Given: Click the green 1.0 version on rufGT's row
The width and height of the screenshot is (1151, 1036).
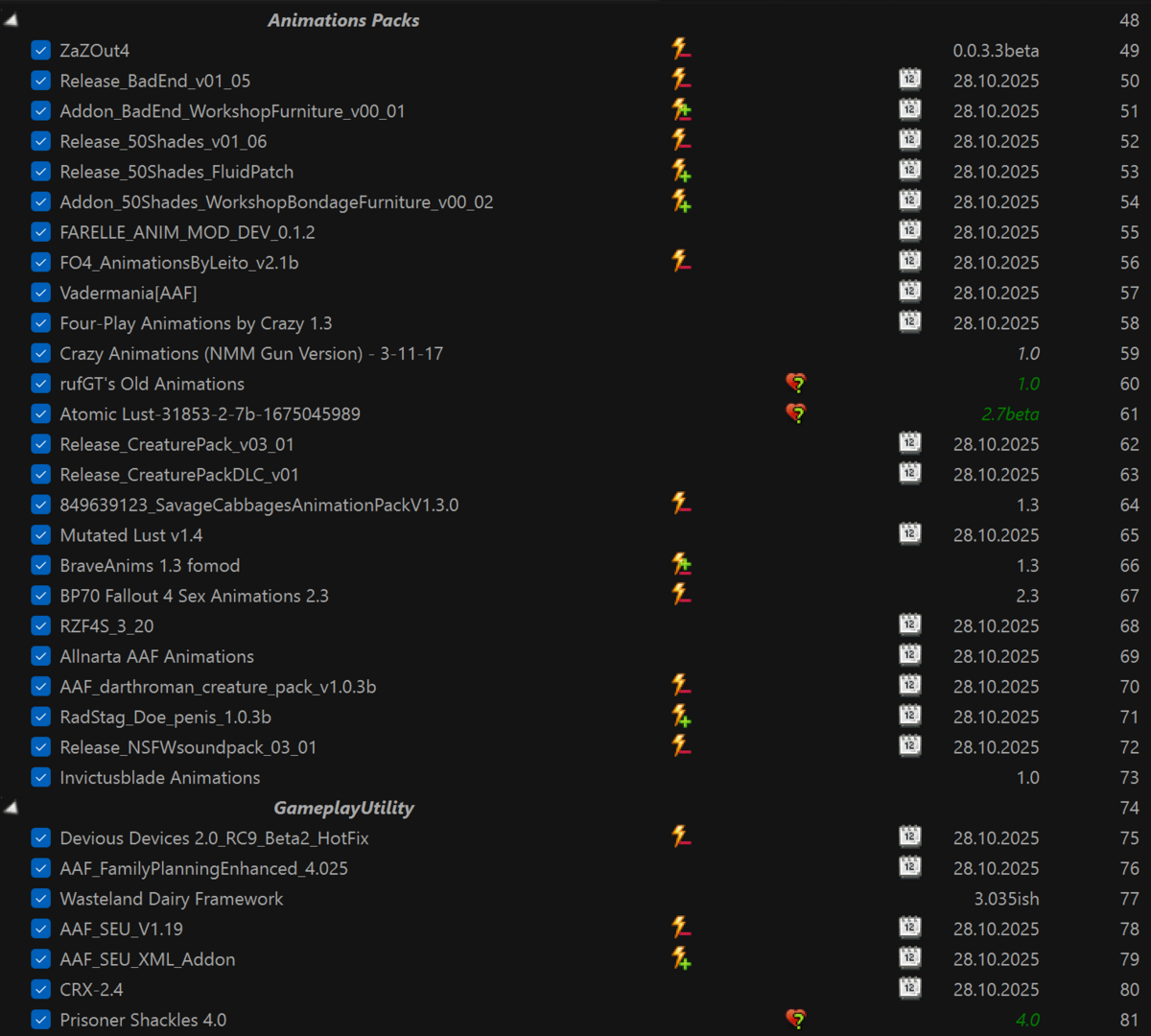Looking at the screenshot, I should click(1028, 384).
